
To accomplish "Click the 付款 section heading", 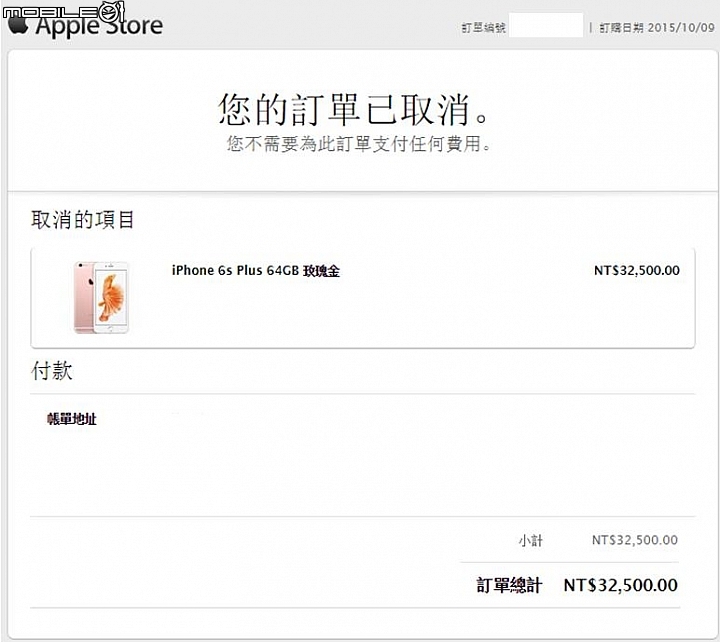I will (51, 371).
